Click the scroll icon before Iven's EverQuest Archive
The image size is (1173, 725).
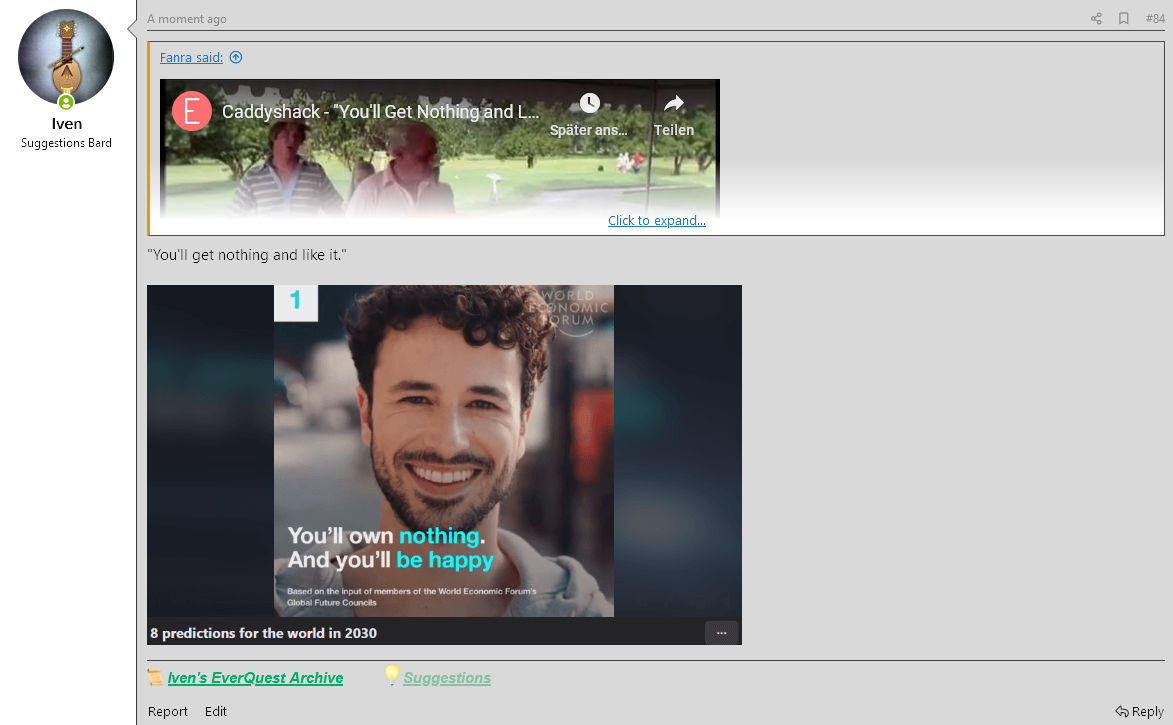(x=156, y=677)
